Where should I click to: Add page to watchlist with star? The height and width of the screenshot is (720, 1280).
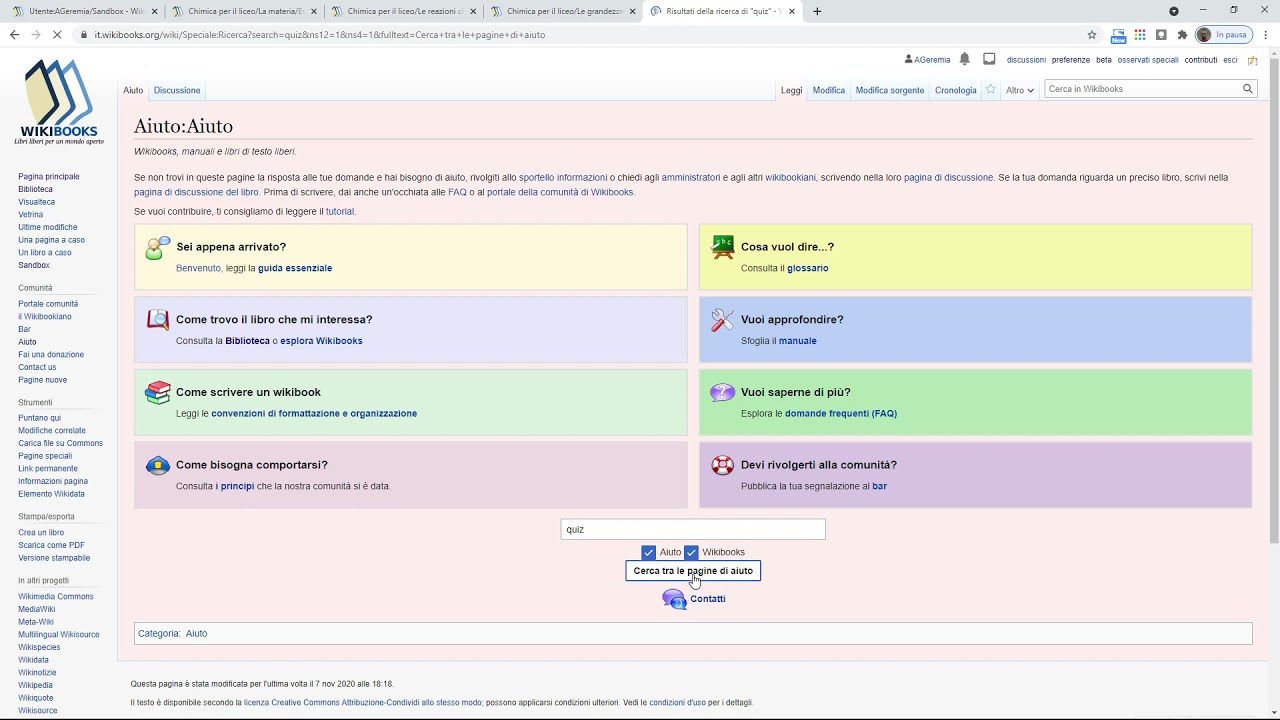tap(990, 89)
